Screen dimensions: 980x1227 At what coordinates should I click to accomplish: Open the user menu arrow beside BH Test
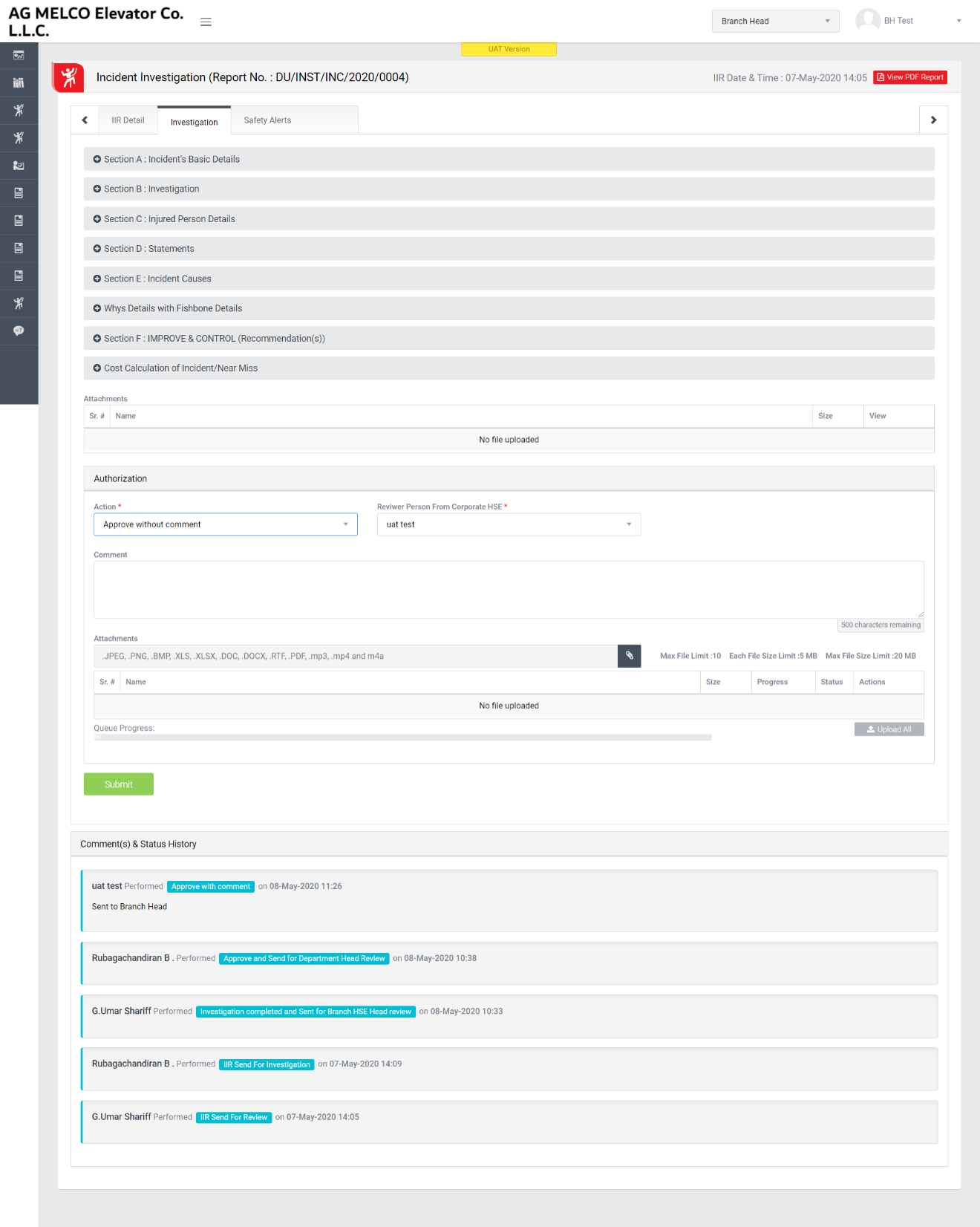958,21
